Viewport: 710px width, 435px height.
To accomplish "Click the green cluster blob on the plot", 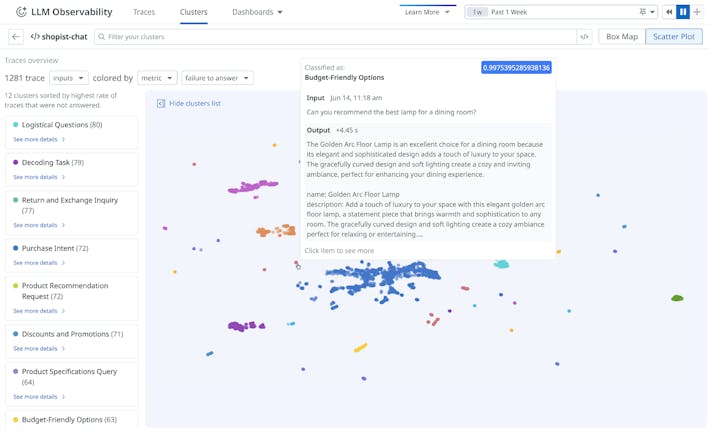I will [677, 298].
